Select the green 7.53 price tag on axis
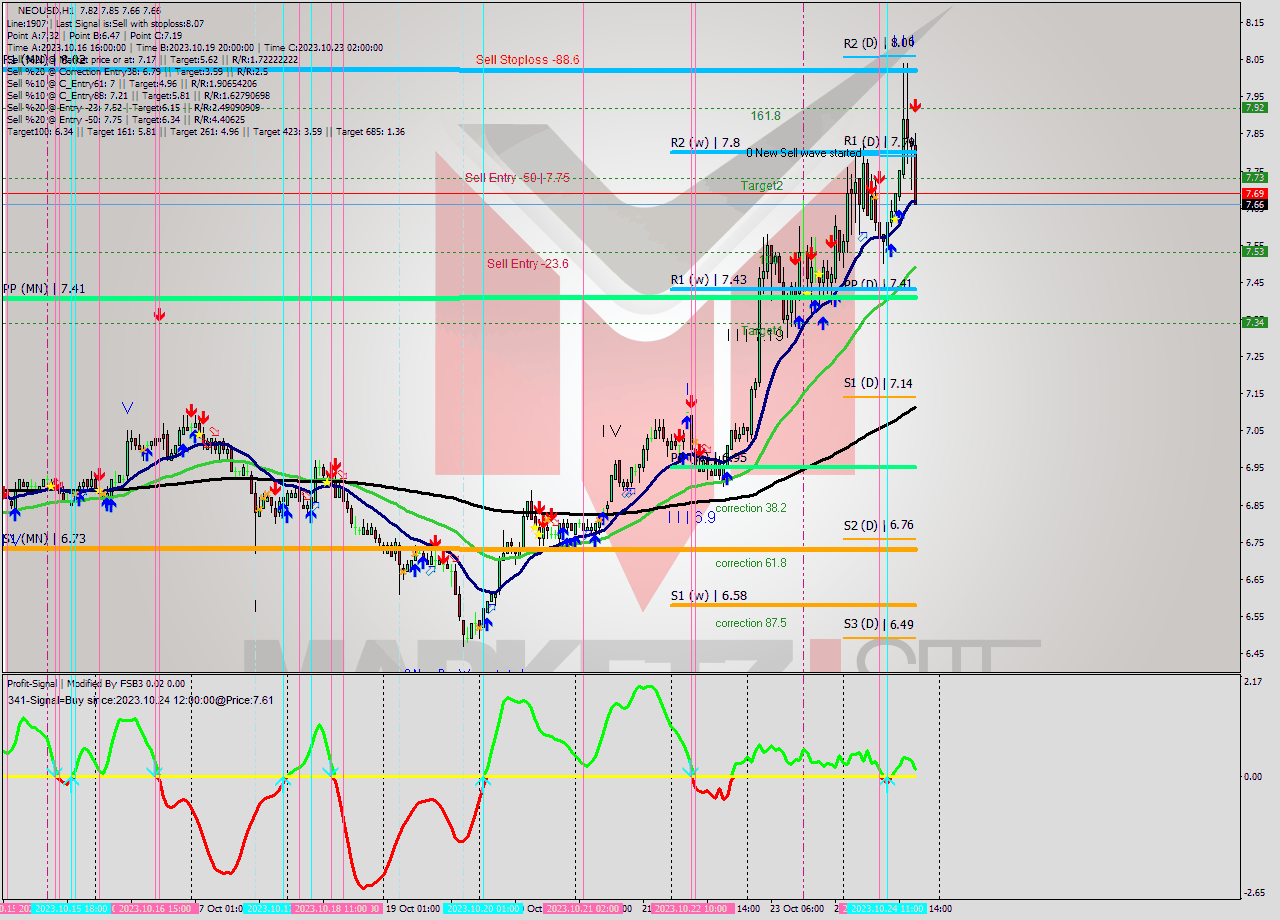This screenshot has width=1280, height=920. tap(1254, 251)
